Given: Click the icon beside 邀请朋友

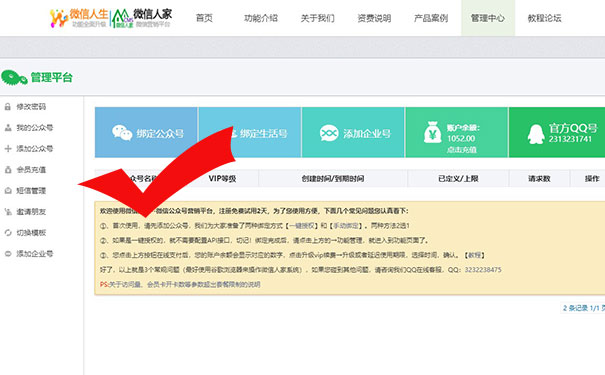Looking at the screenshot, I should (x=8, y=211).
